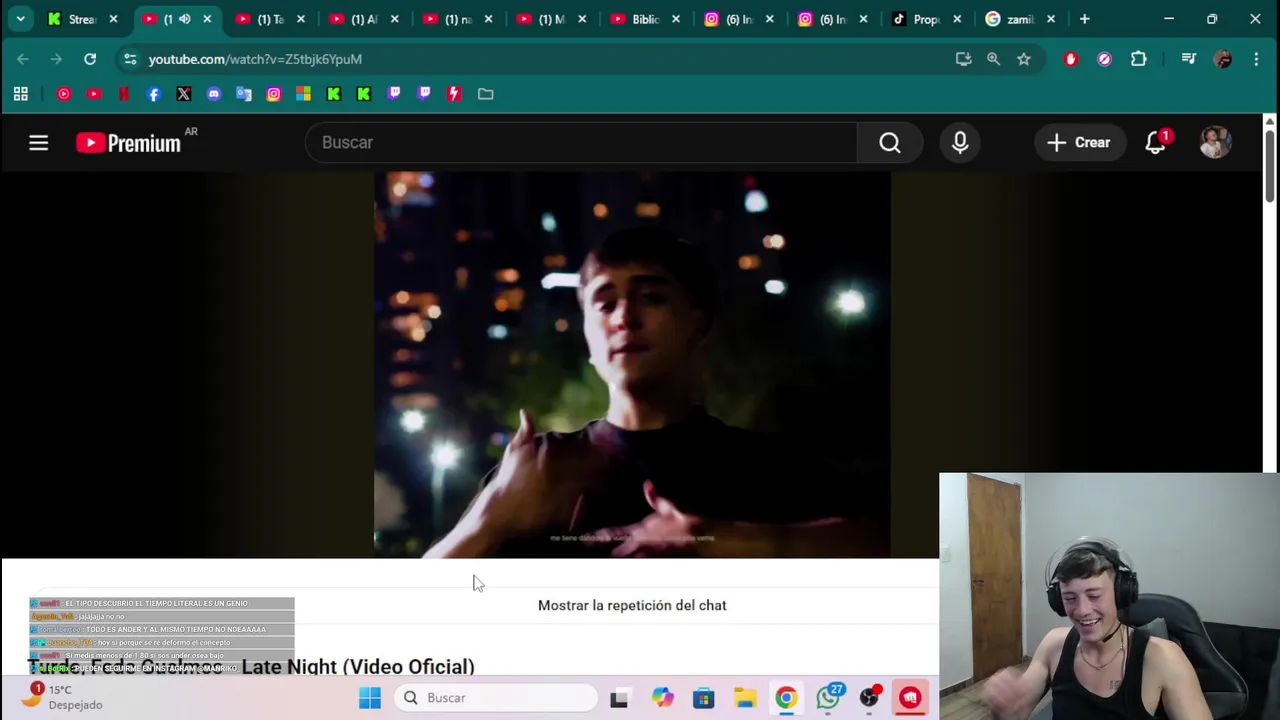The height and width of the screenshot is (720, 1280).
Task: Open media controls icon in toolbar
Action: click(1188, 59)
